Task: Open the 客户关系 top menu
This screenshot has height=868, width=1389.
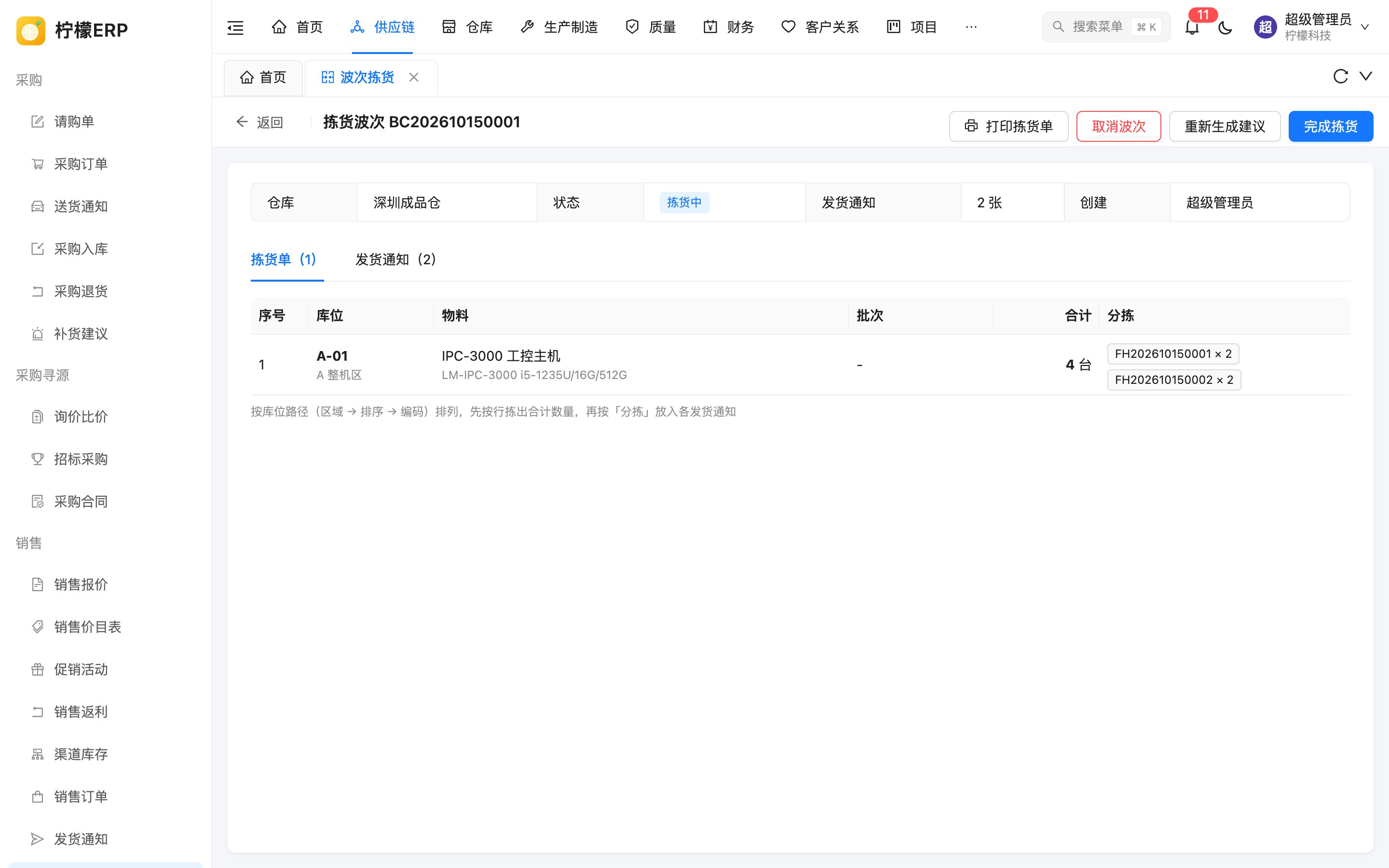Action: click(819, 27)
